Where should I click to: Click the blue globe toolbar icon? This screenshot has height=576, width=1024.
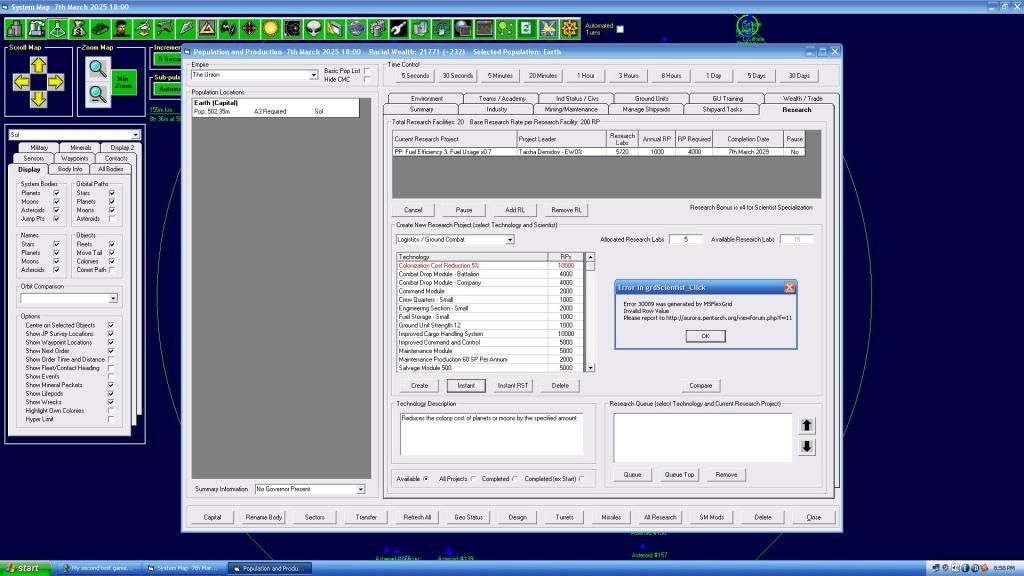(x=356, y=29)
